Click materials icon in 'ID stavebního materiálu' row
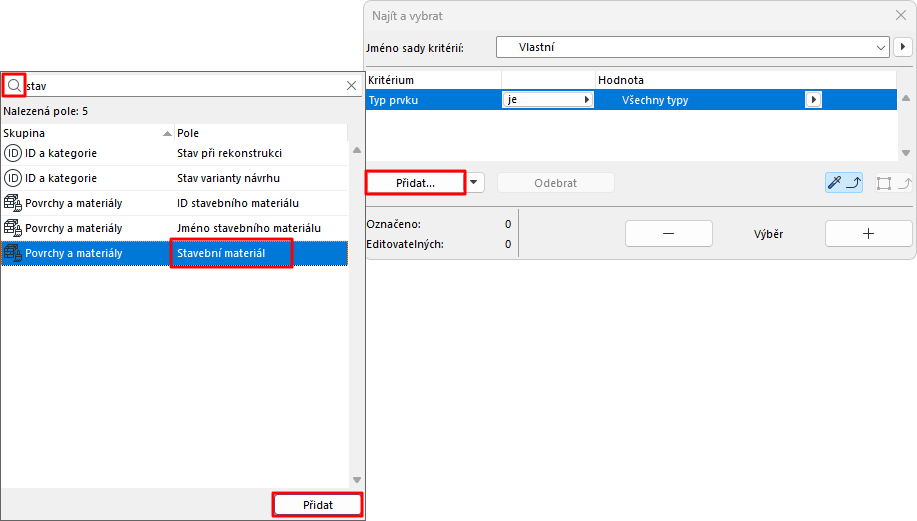This screenshot has width=917, height=521. [13, 203]
